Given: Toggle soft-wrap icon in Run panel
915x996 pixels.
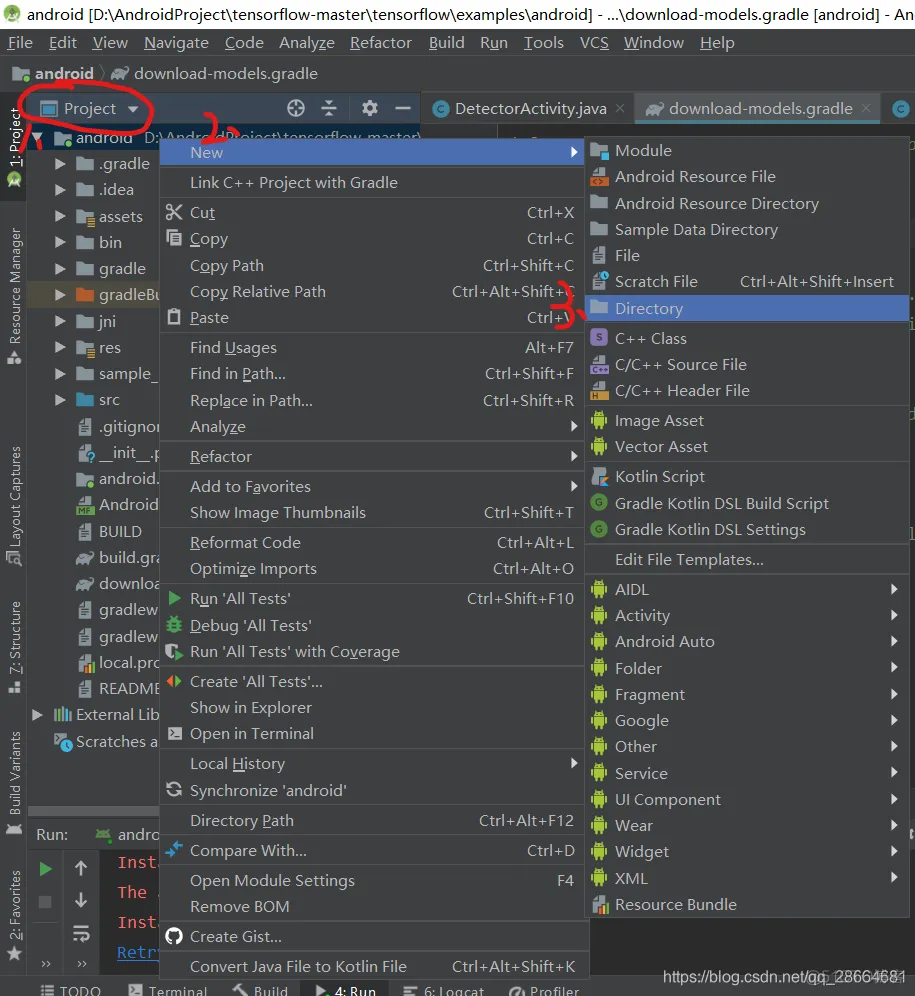Looking at the screenshot, I should pyautogui.click(x=81, y=933).
